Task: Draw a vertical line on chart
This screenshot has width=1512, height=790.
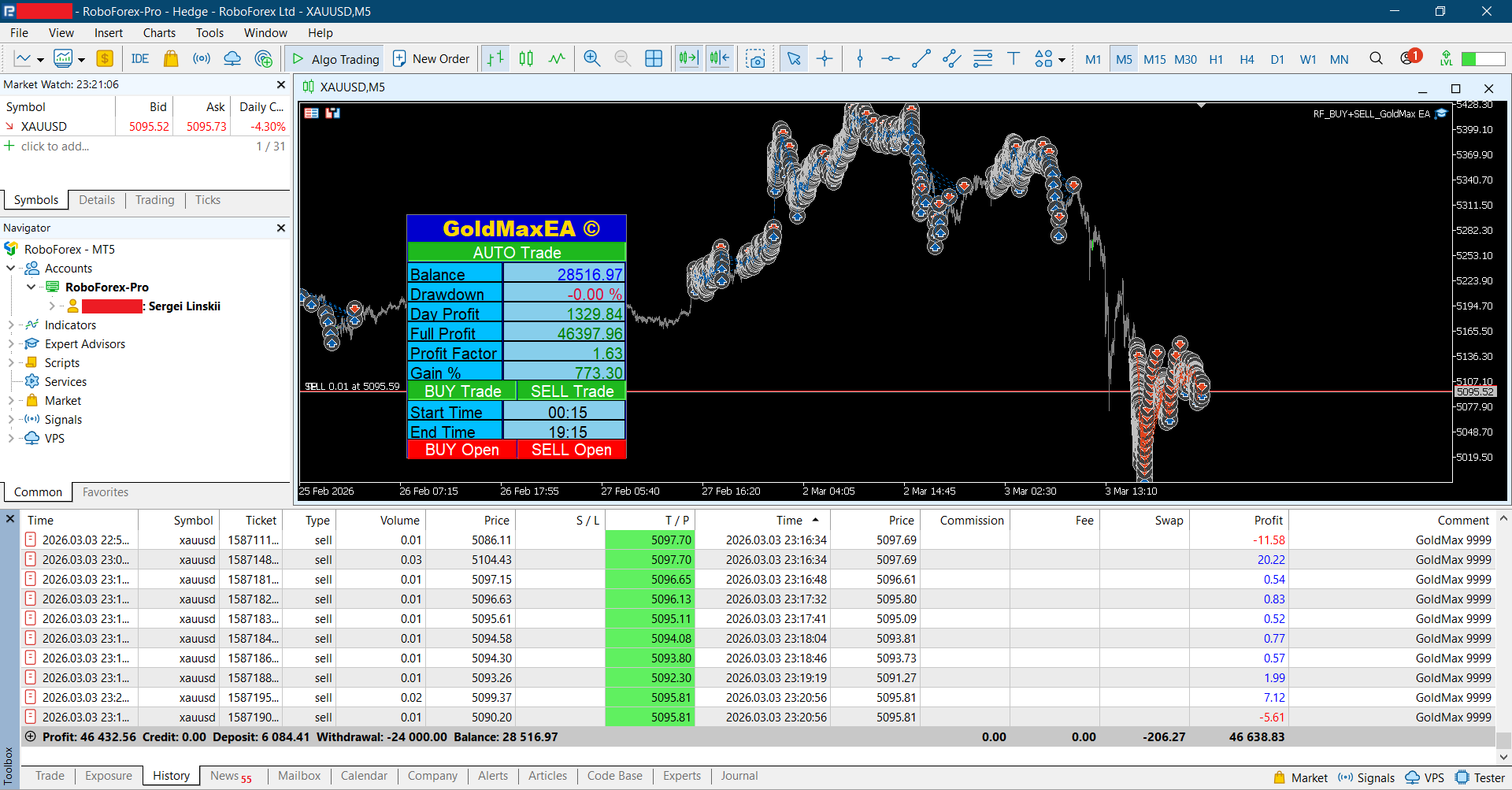Action: (x=860, y=59)
